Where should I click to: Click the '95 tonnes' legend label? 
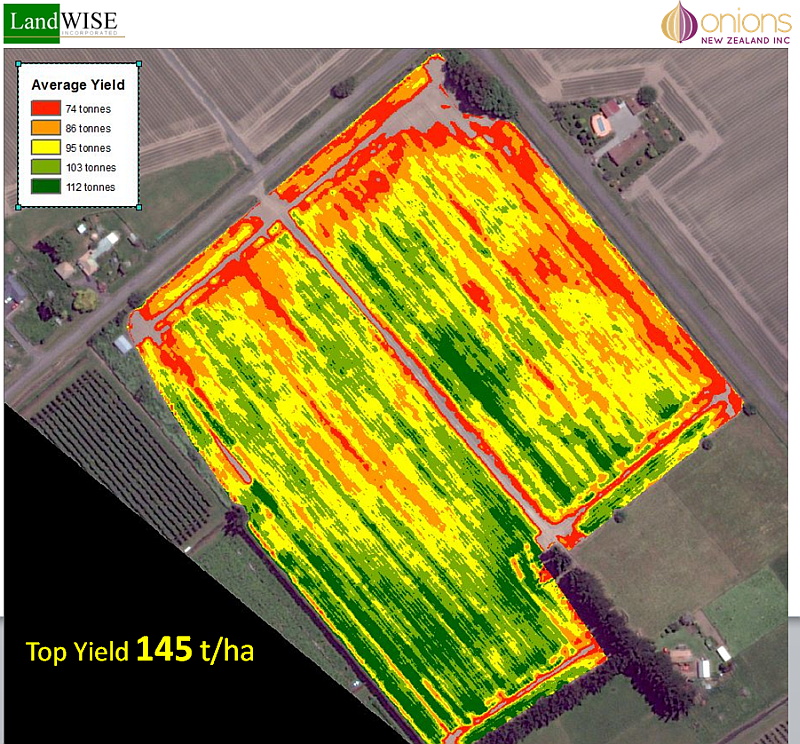click(88, 148)
